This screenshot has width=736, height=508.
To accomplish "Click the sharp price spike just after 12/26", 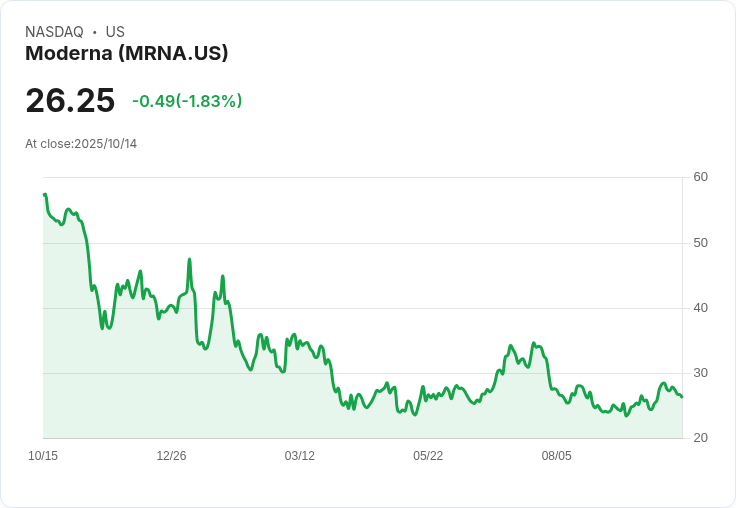I will coord(189,260).
